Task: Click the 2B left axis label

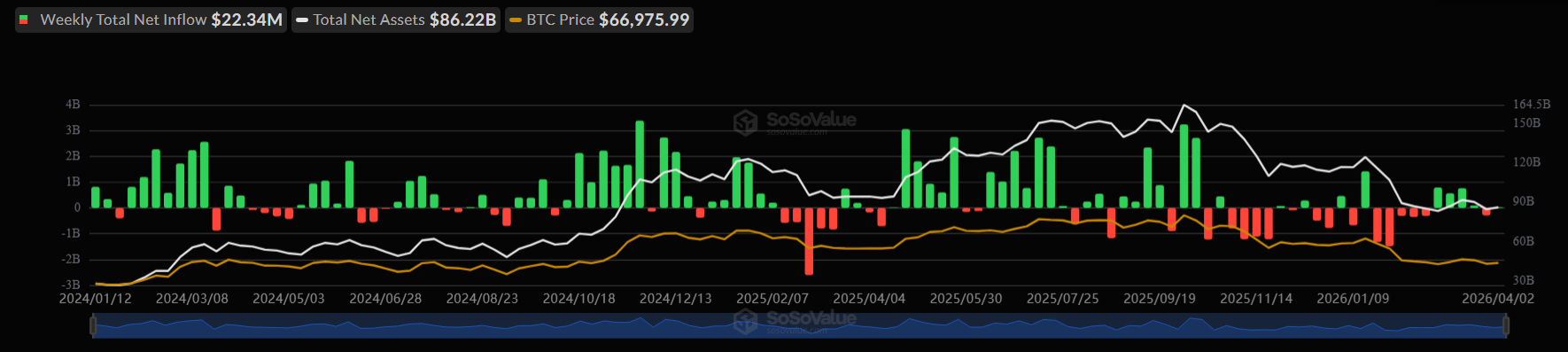Action: [x=73, y=156]
